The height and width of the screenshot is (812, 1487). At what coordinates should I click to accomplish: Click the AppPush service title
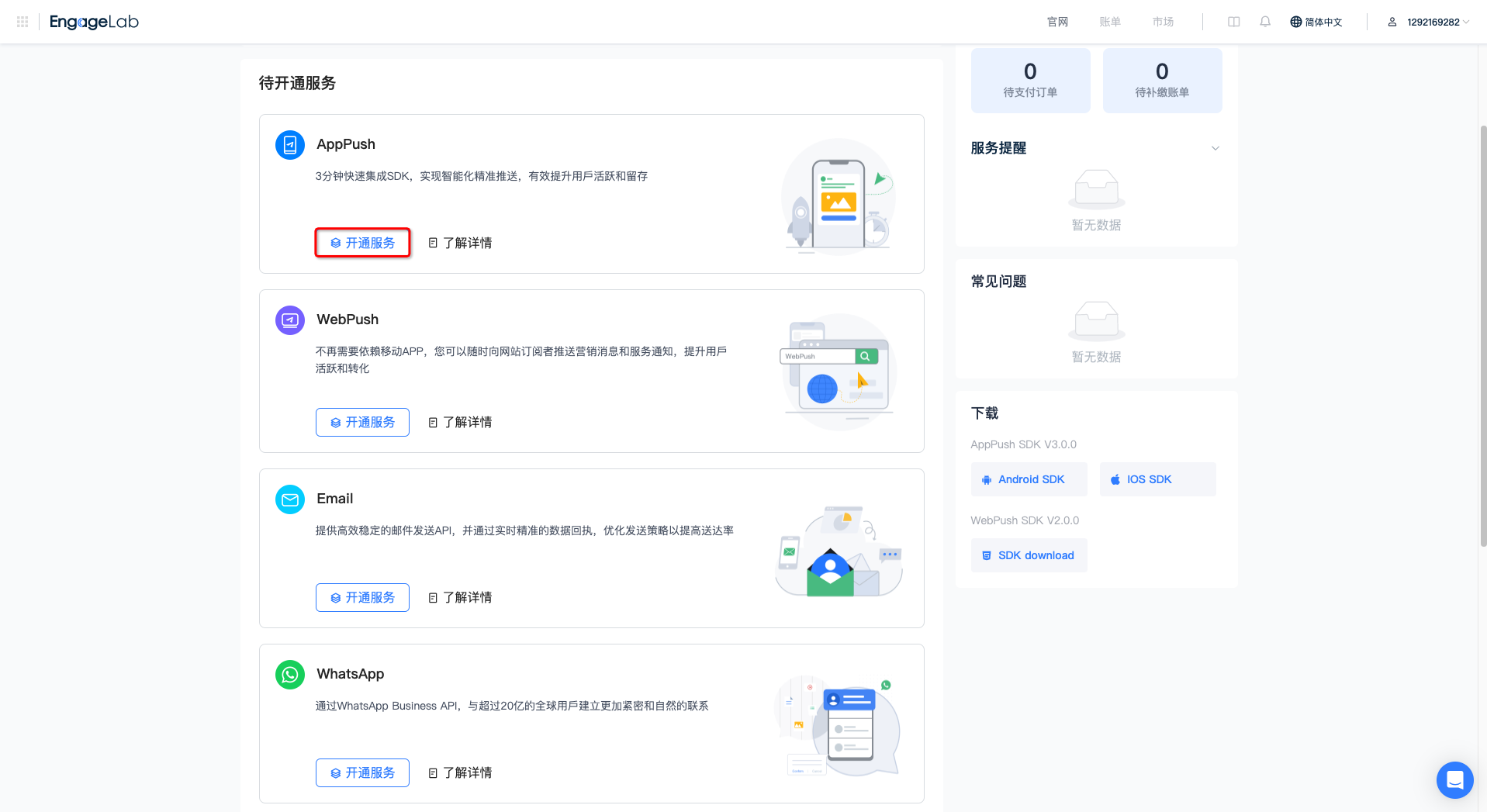[x=346, y=144]
